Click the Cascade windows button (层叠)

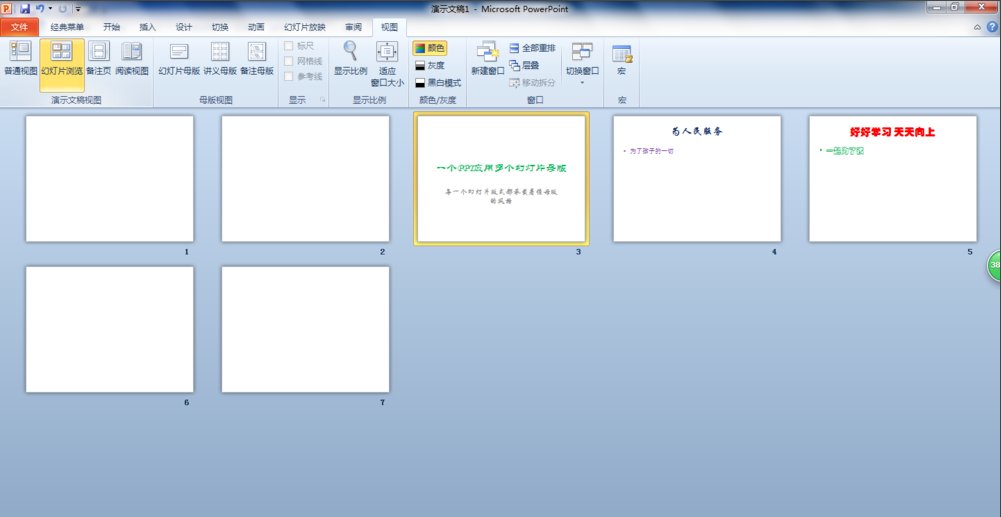pyautogui.click(x=524, y=65)
